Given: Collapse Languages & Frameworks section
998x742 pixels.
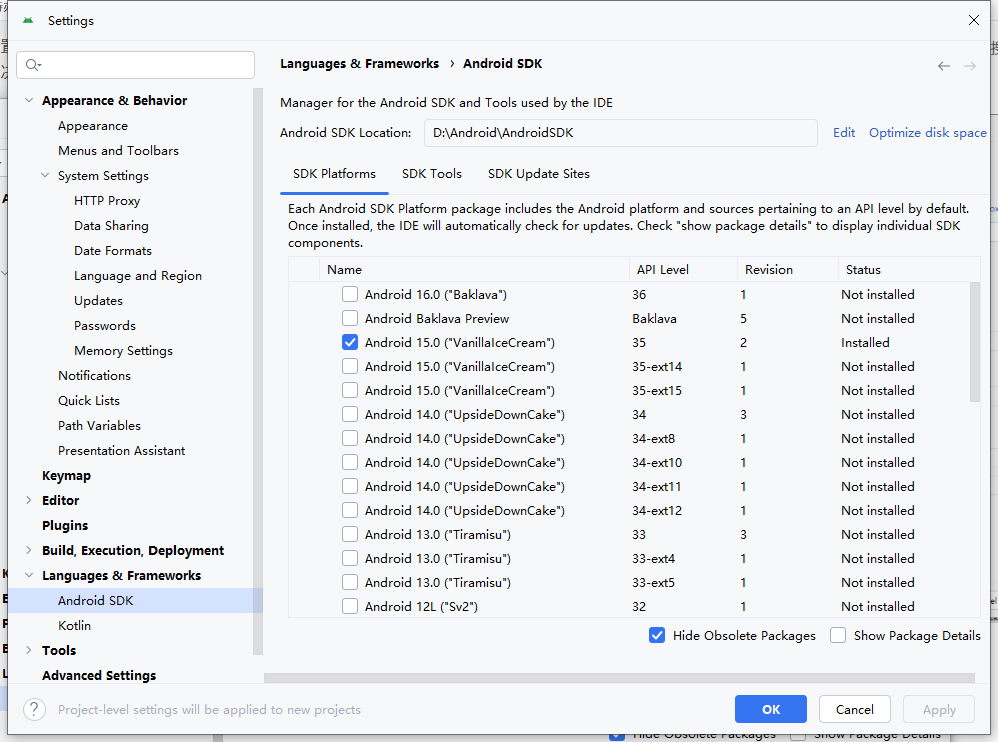Looking at the screenshot, I should pyautogui.click(x=29, y=575).
